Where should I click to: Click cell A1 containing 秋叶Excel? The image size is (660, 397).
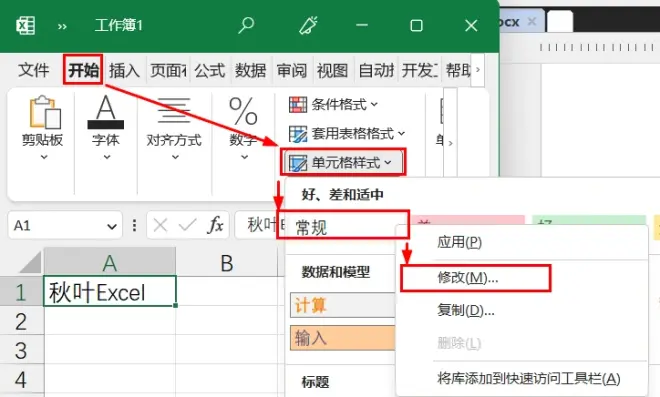(x=110, y=291)
